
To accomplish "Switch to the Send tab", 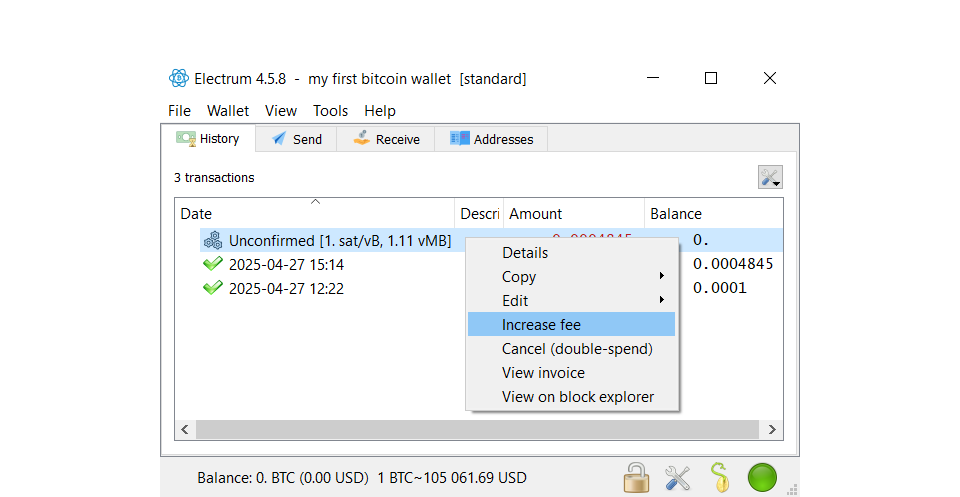I will point(296,139).
